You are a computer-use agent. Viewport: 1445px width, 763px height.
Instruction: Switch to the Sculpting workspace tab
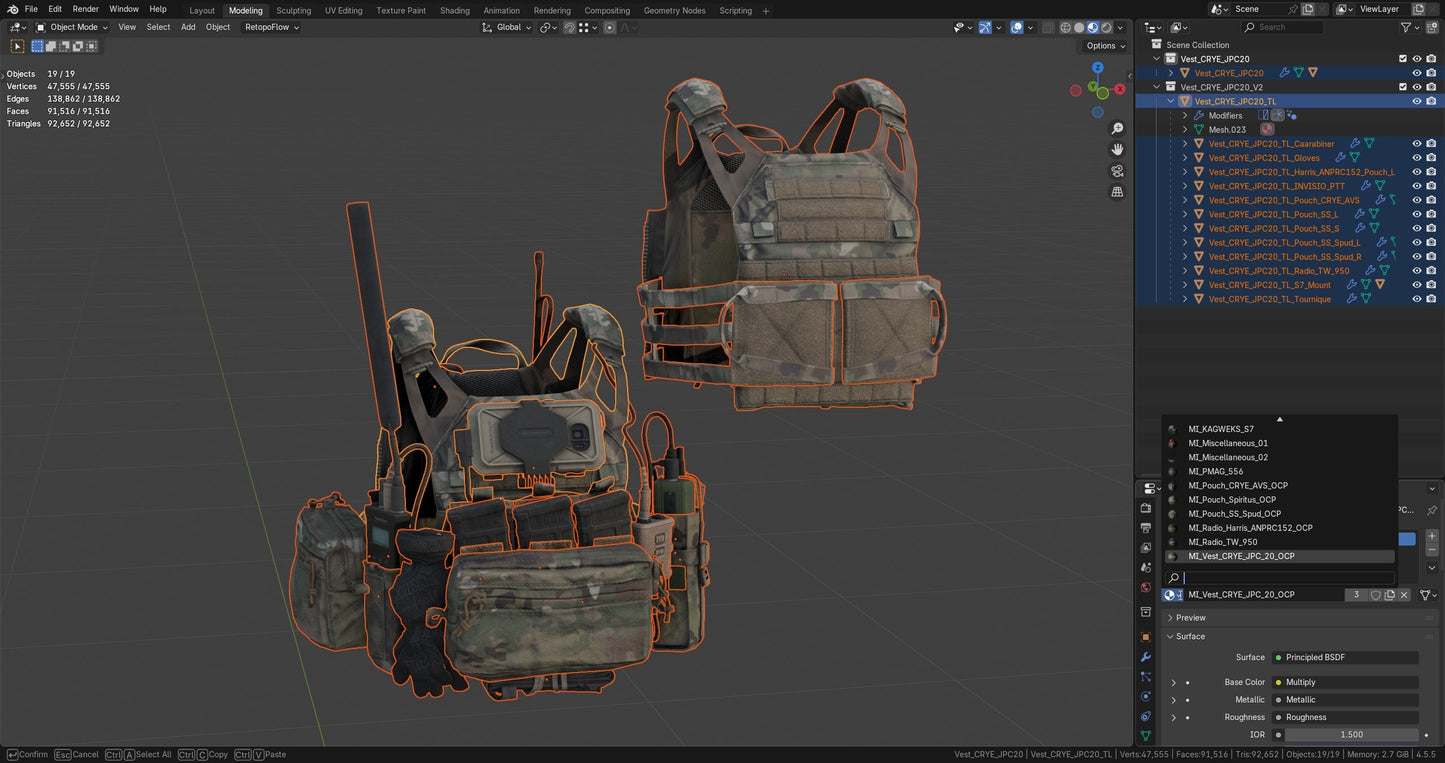pos(293,10)
